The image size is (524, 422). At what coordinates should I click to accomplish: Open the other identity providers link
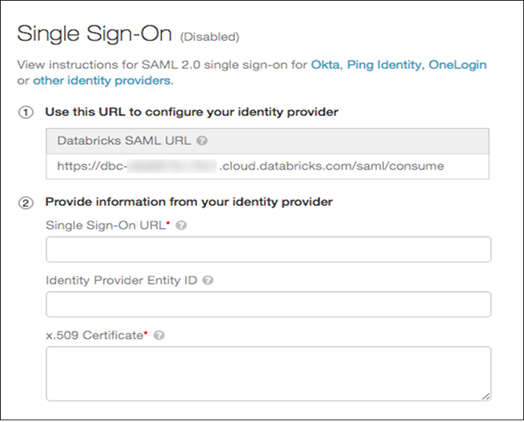[x=102, y=81]
